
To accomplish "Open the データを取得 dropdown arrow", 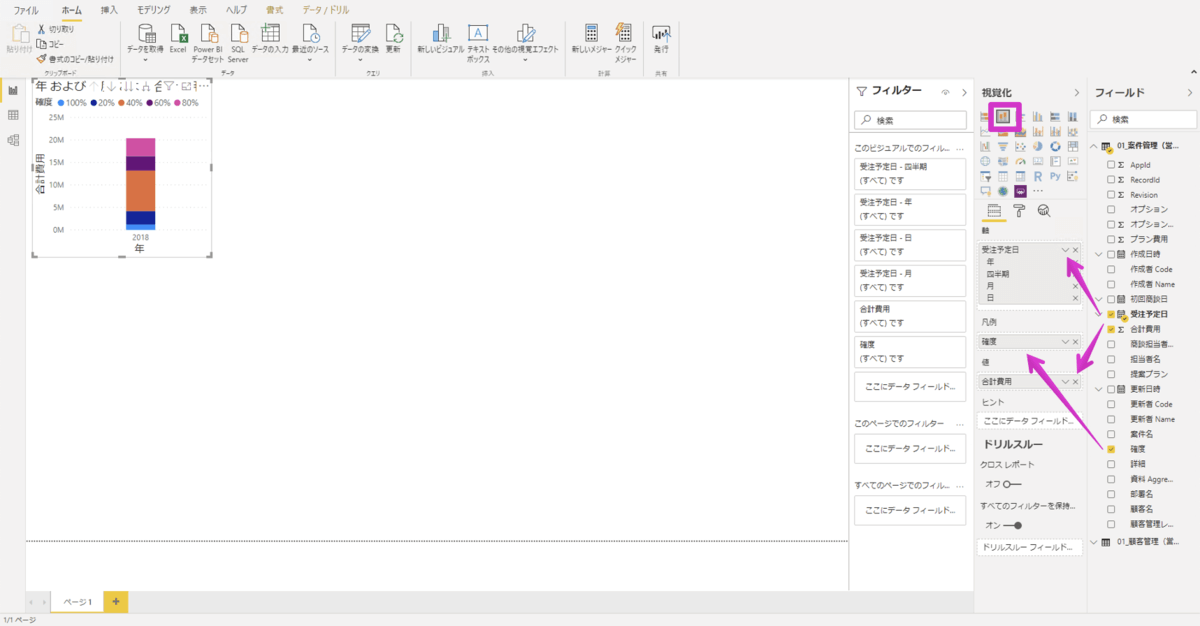I will [145, 60].
